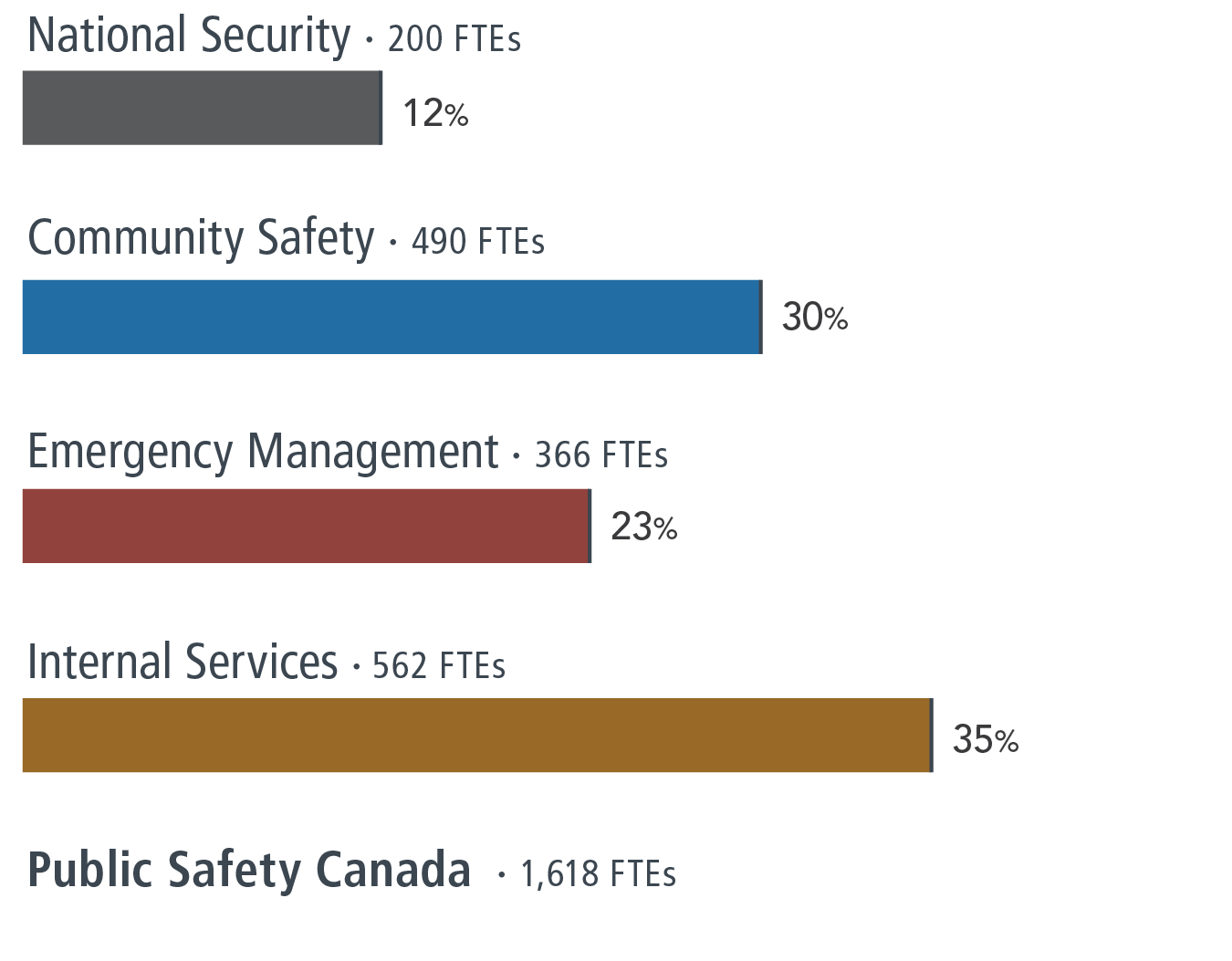Click the gray National Security bar
Image resolution: width=1232 pixels, height=961 pixels.
click(x=201, y=108)
